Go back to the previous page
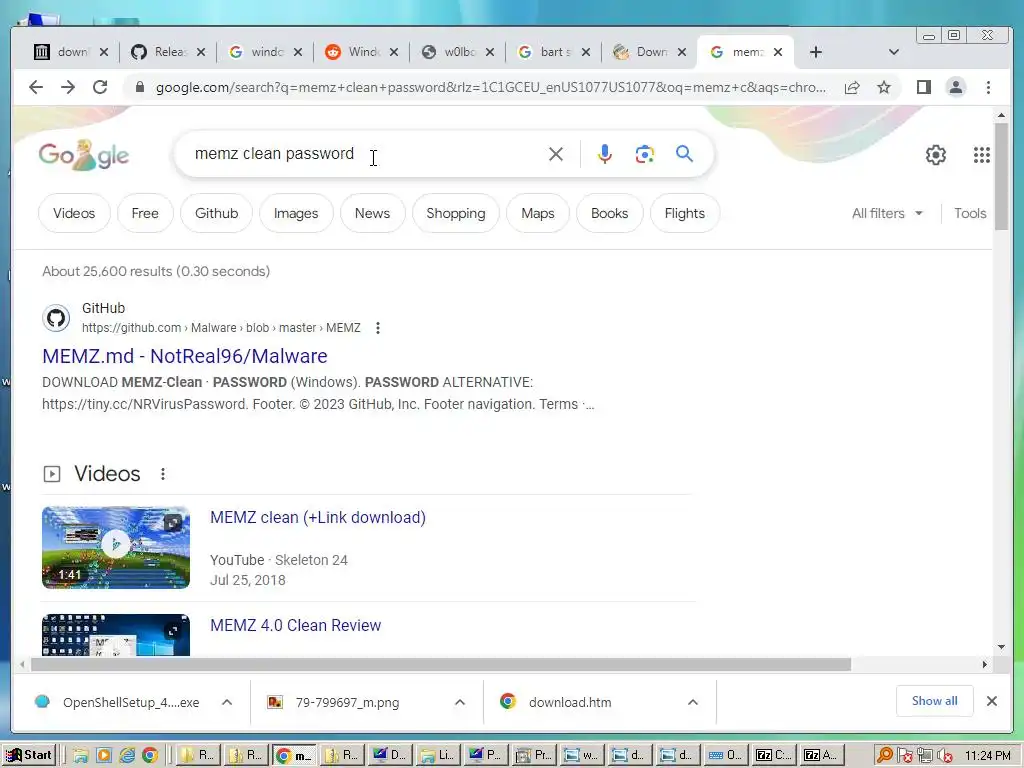The image size is (1024, 768). click(x=36, y=87)
